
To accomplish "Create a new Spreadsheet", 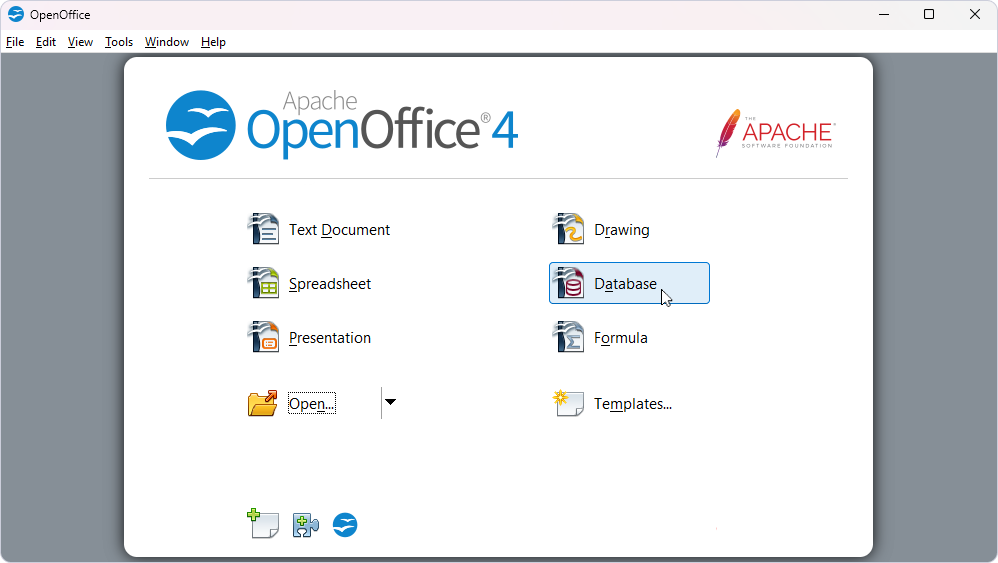I will (x=330, y=284).
